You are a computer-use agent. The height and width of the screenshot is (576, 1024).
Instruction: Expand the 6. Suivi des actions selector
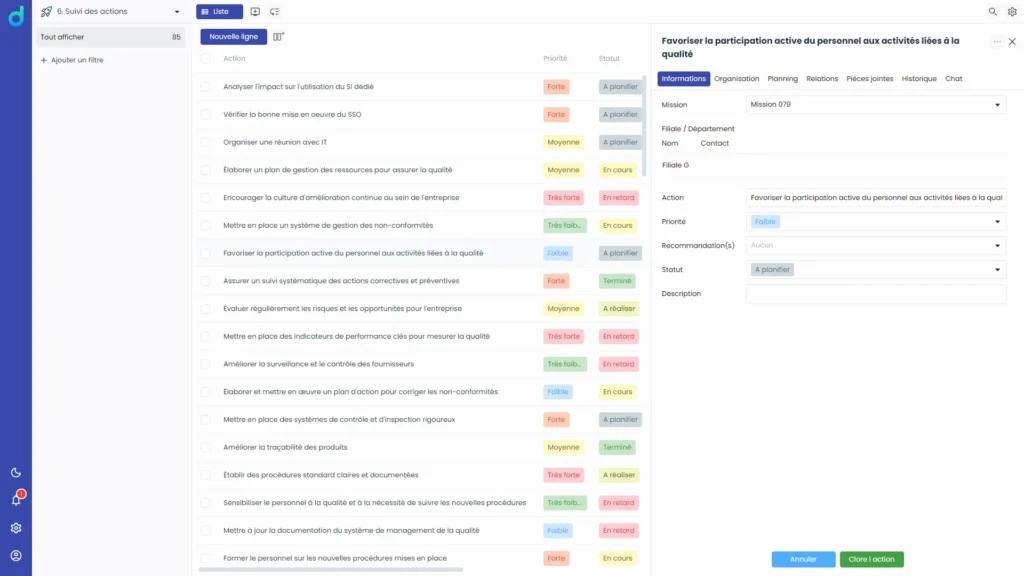click(110, 11)
